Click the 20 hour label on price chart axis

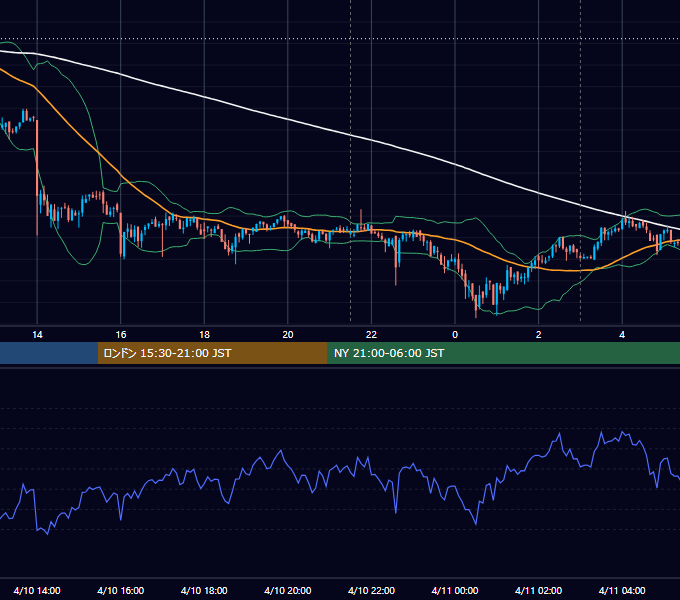pyautogui.click(x=288, y=335)
